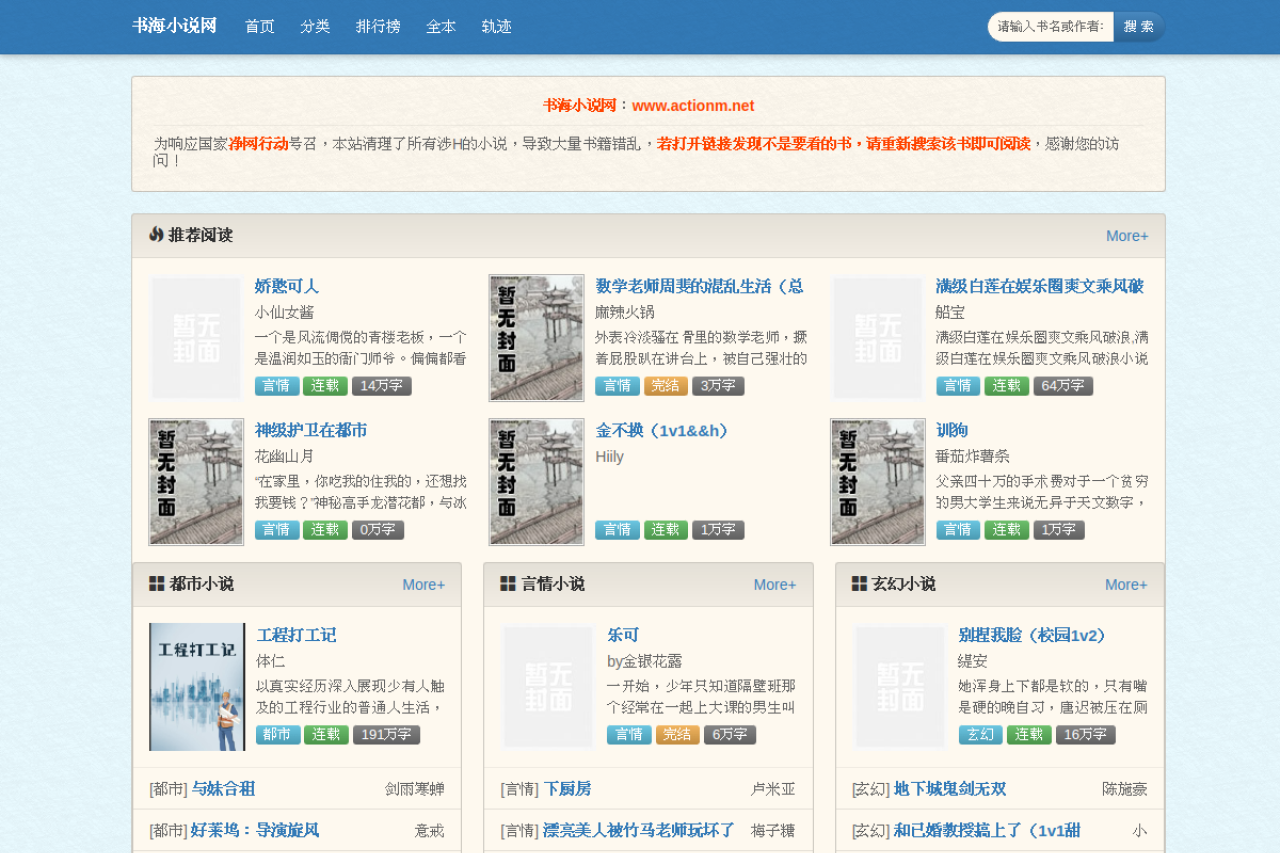Click More+ in 推荐阅读 header
1280x853 pixels.
point(1127,236)
